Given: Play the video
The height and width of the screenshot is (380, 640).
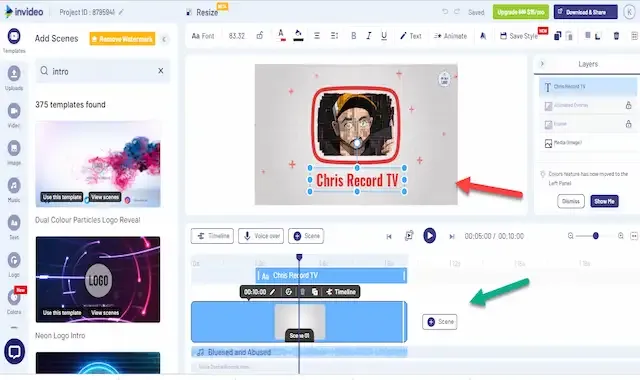Looking at the screenshot, I should [x=429, y=236].
